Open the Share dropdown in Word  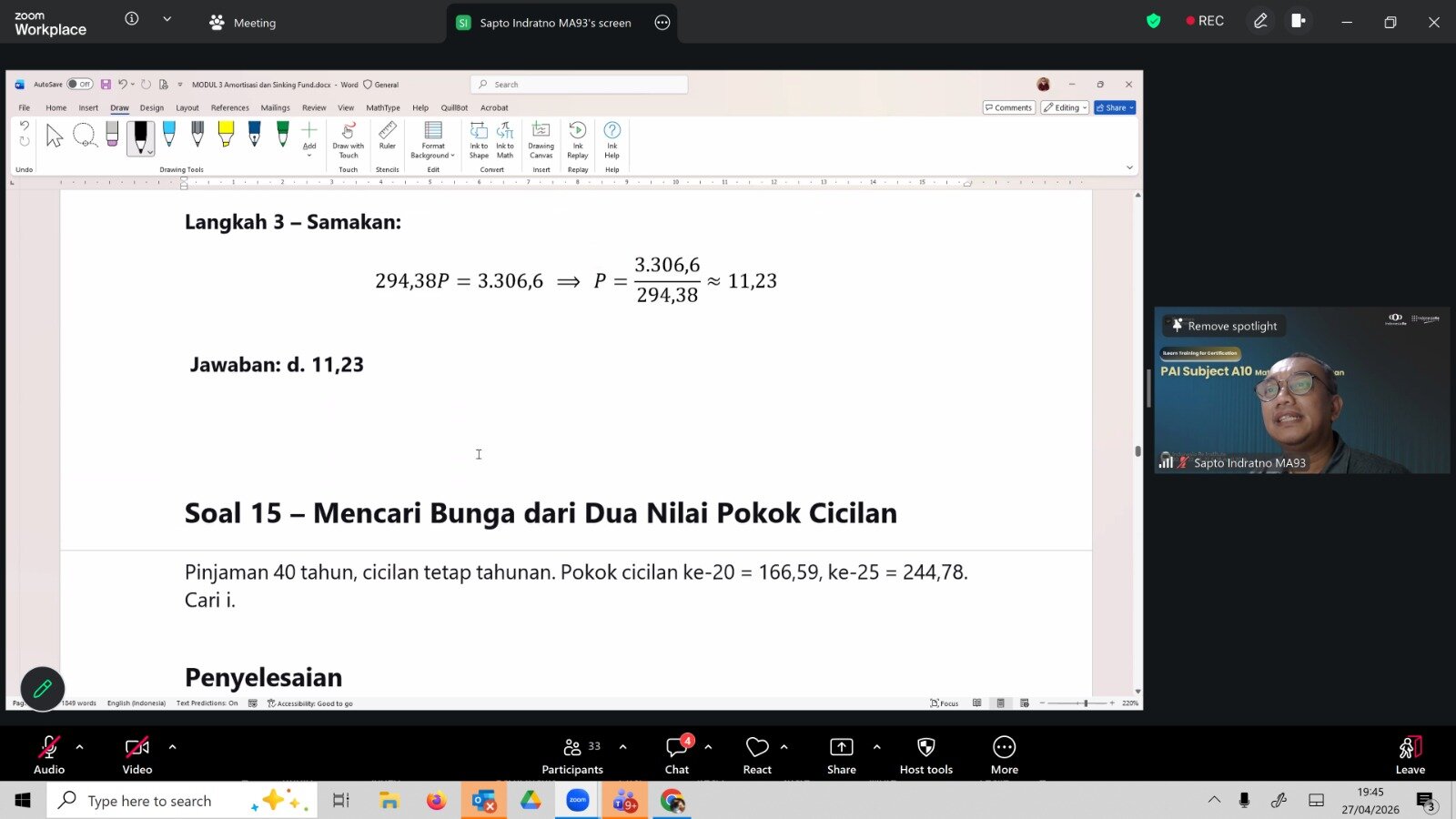point(1116,107)
